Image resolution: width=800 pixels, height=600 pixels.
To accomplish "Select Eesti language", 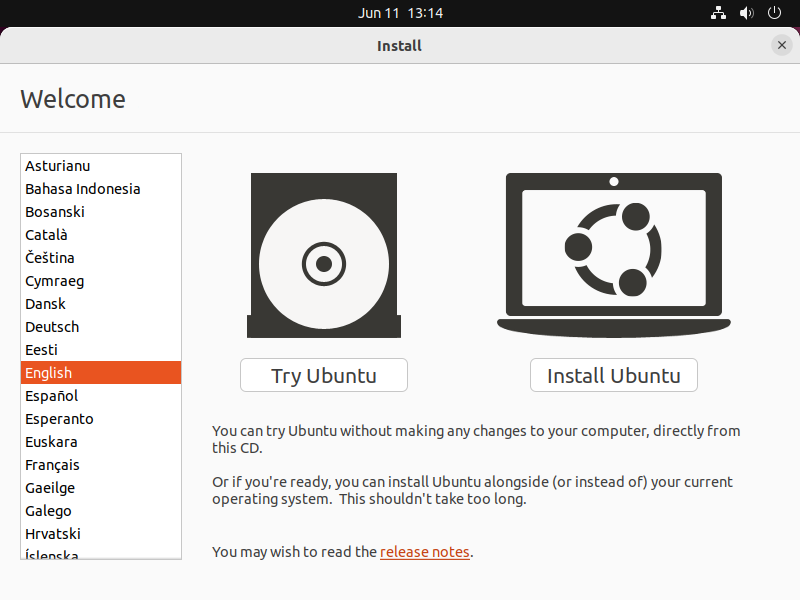I will pos(101,349).
